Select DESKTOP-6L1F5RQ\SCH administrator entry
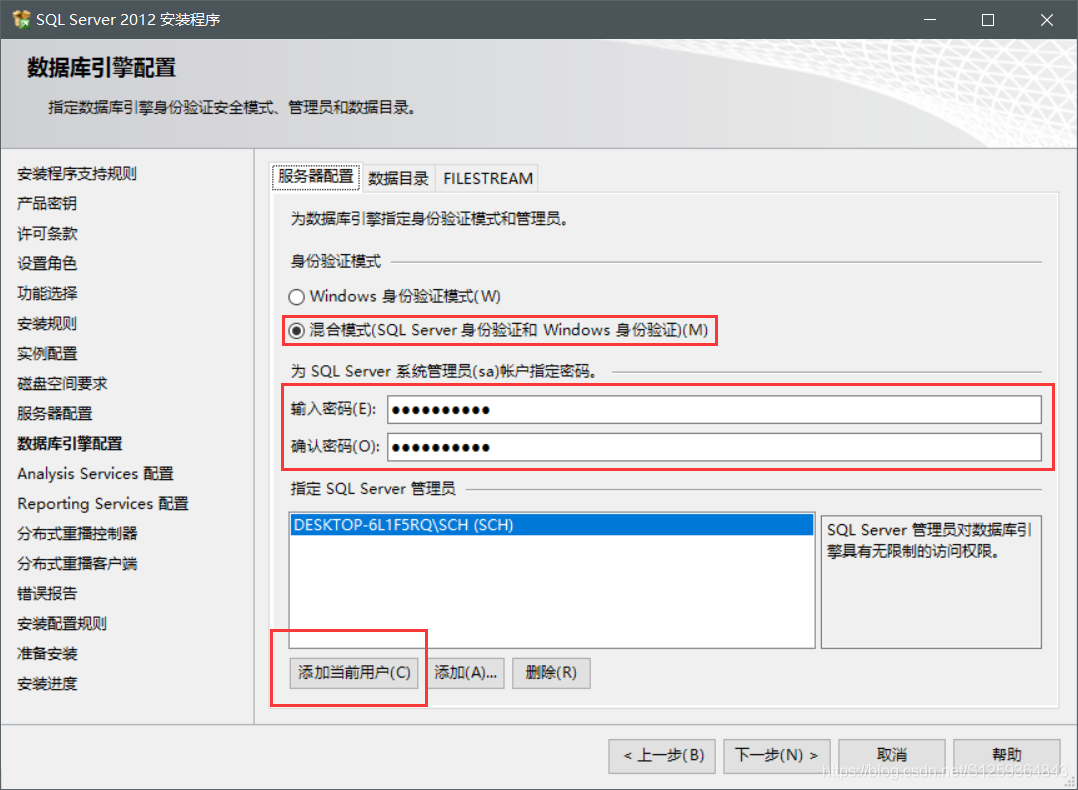The height and width of the screenshot is (790, 1078). click(551, 525)
